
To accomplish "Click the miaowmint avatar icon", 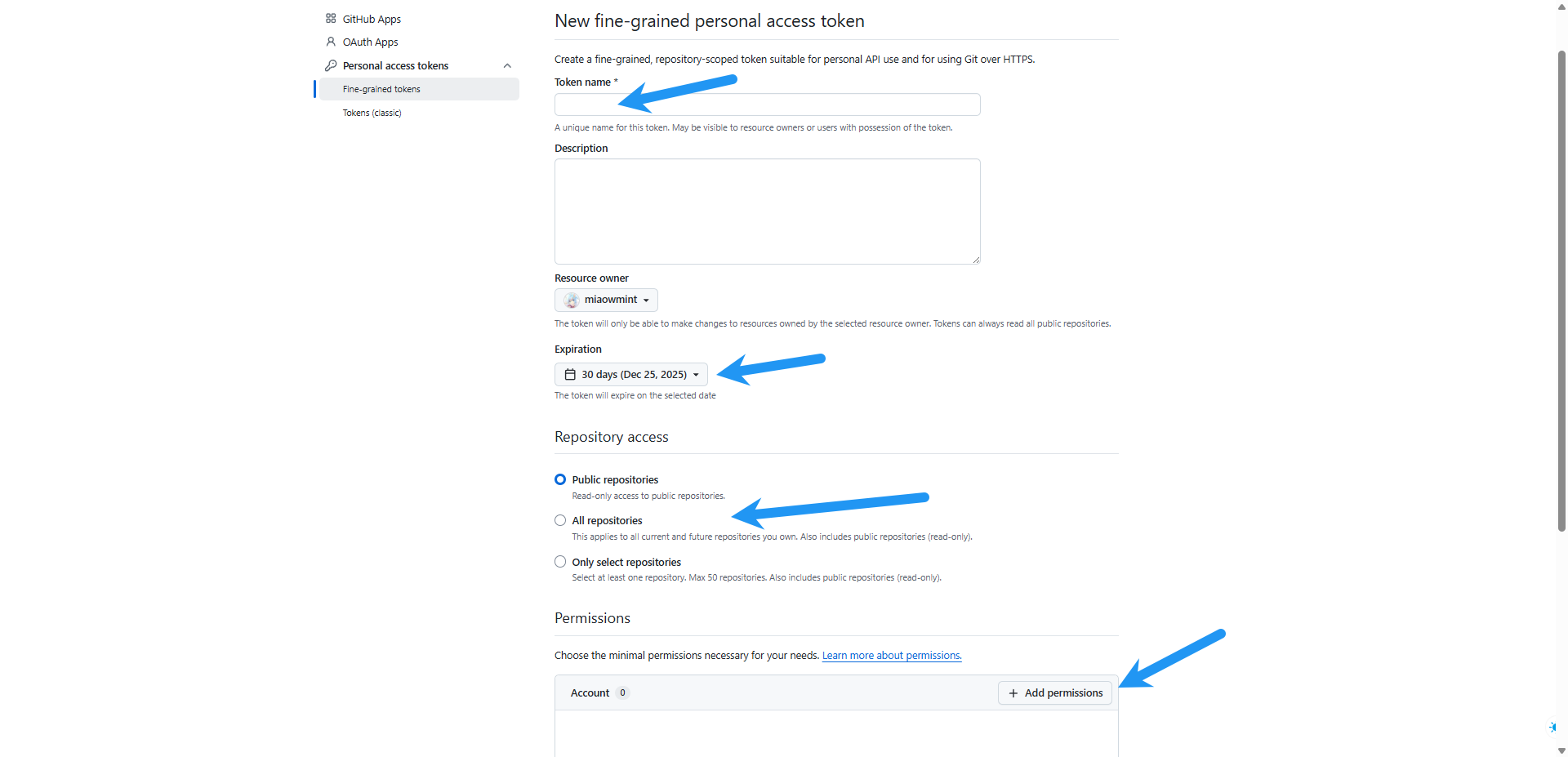I will pos(572,301).
